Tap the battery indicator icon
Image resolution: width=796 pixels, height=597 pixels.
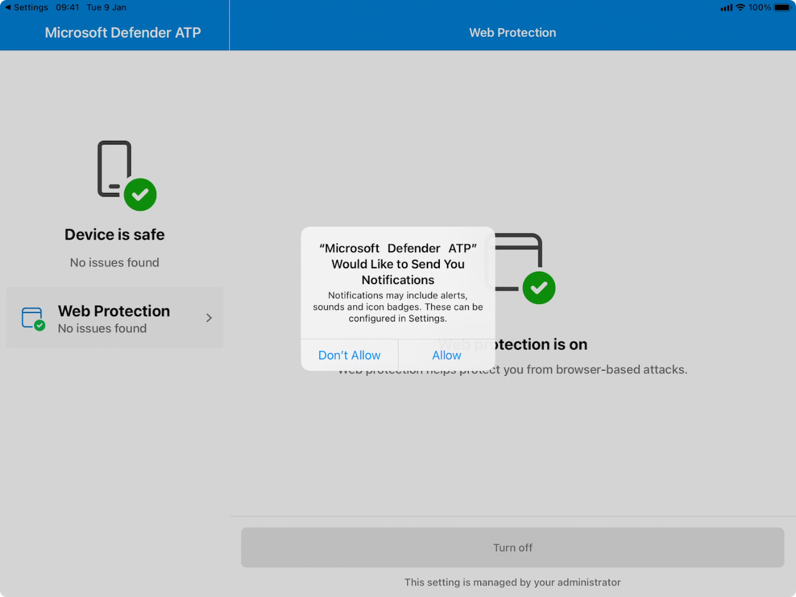click(x=782, y=7)
